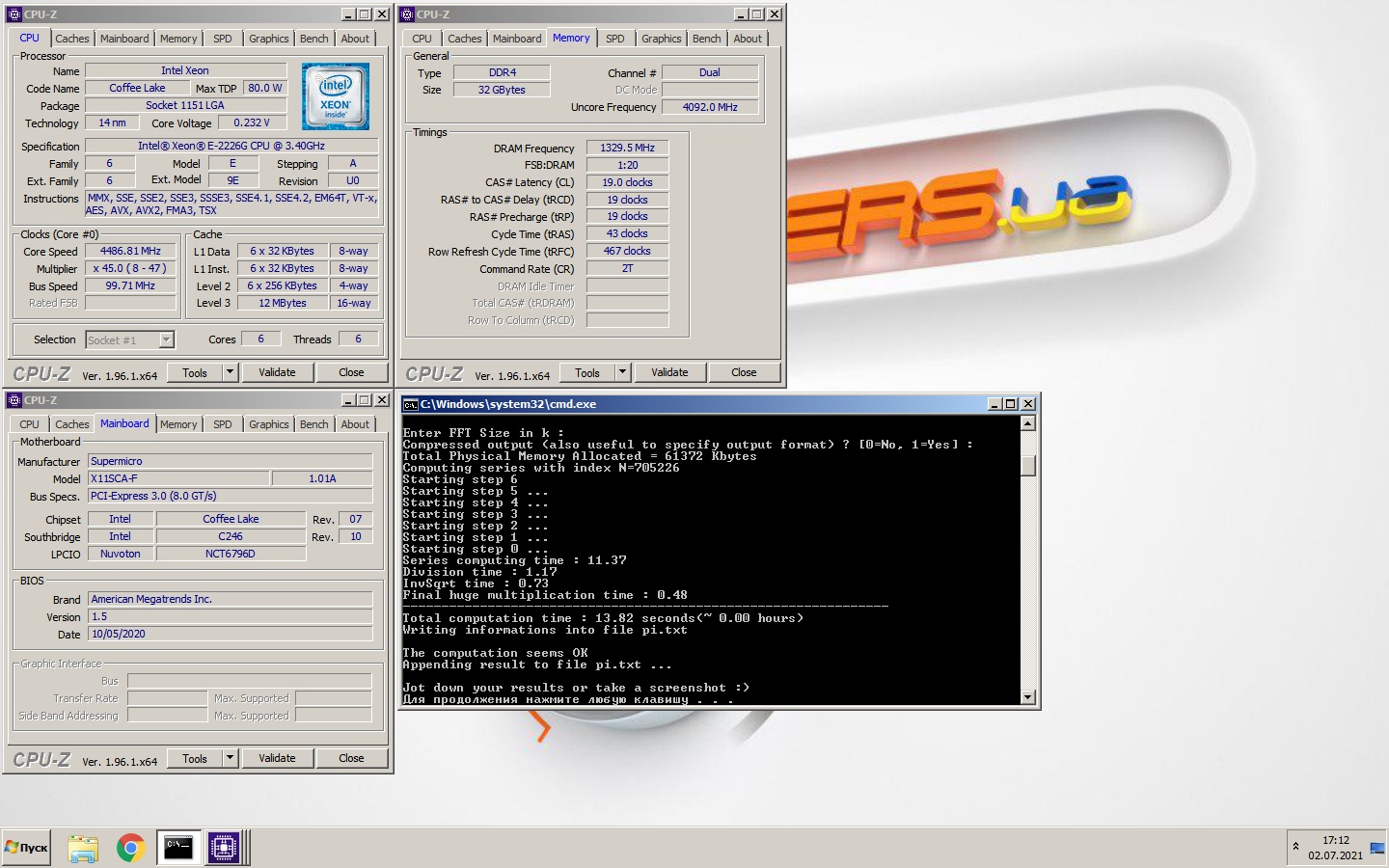Viewport: 1389px width, 868px height.
Task: Click Tools button in CPU window
Action: click(195, 372)
